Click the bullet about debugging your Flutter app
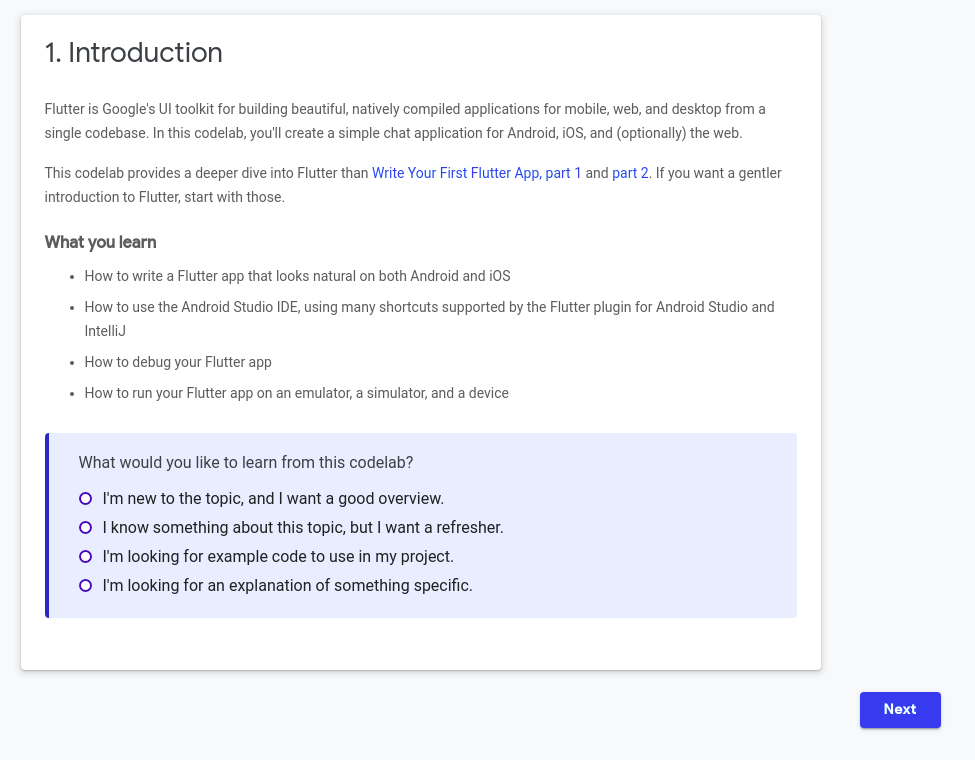The width and height of the screenshot is (975, 760). pyautogui.click(x=178, y=362)
